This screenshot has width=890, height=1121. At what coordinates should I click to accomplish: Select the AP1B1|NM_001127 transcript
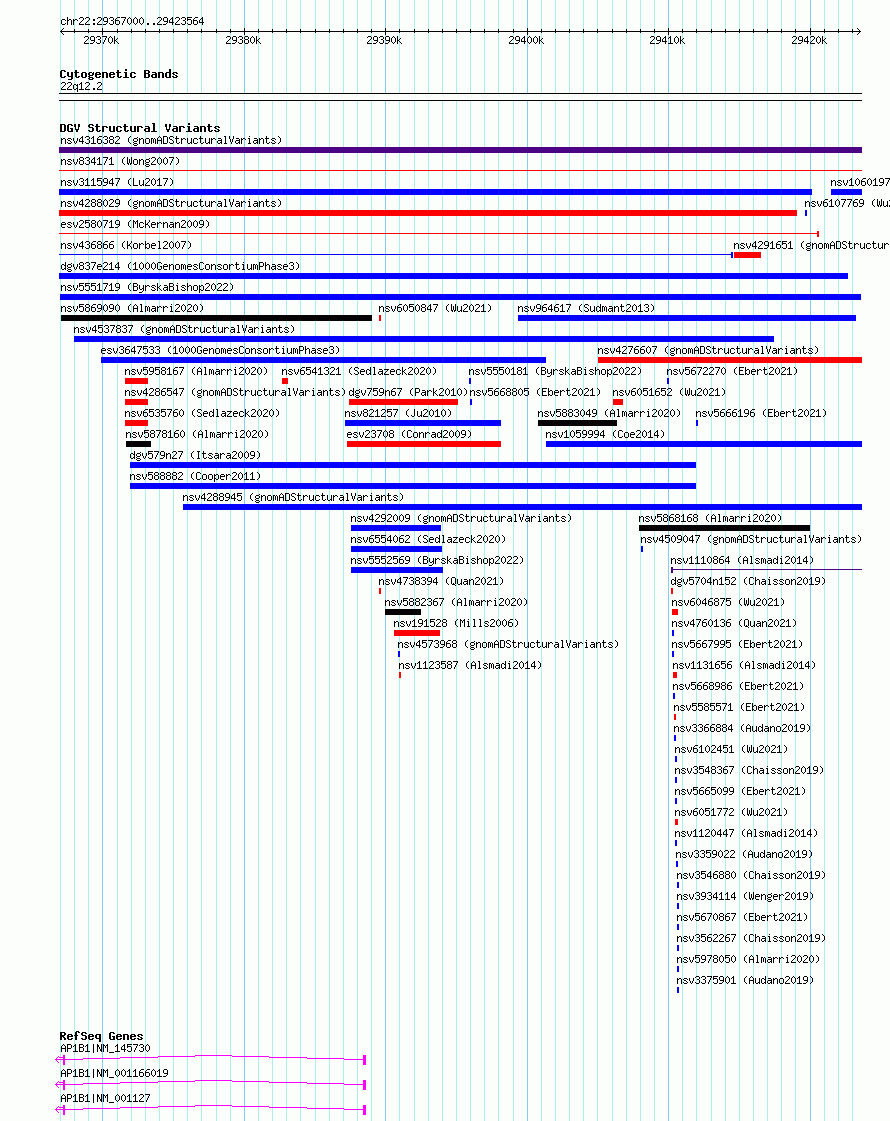click(105, 1098)
